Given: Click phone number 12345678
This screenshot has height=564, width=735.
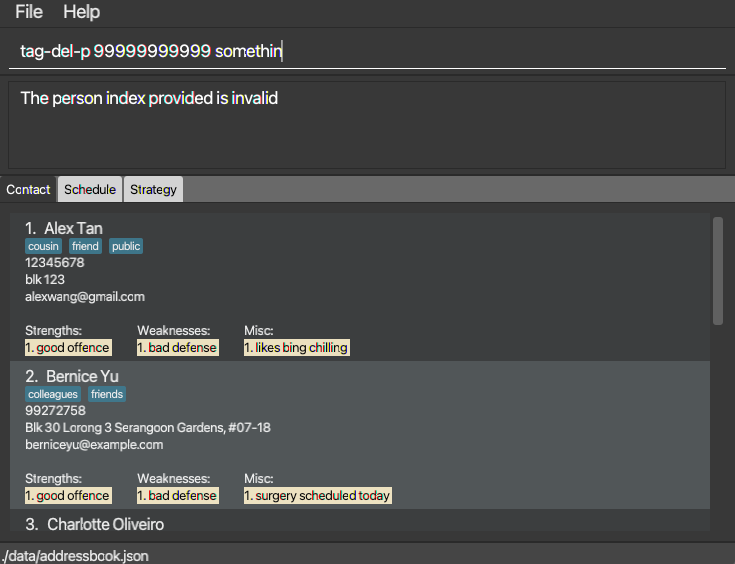Looking at the screenshot, I should click(55, 263).
